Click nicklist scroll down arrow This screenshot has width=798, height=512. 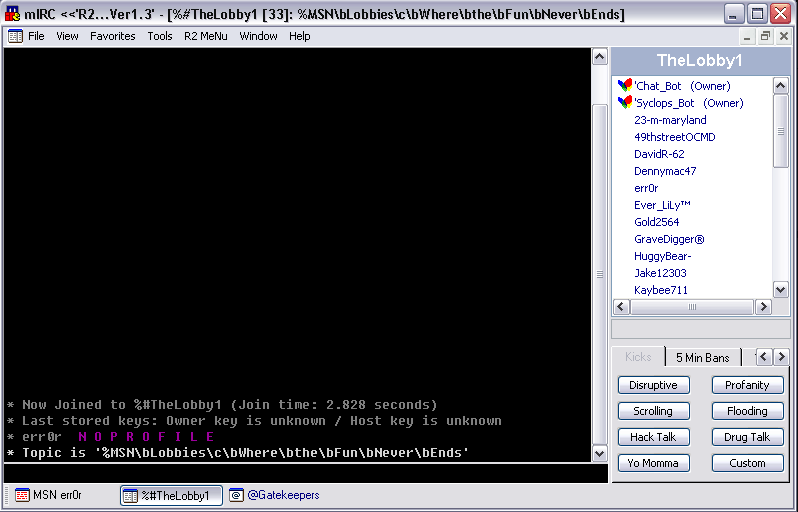(x=781, y=290)
